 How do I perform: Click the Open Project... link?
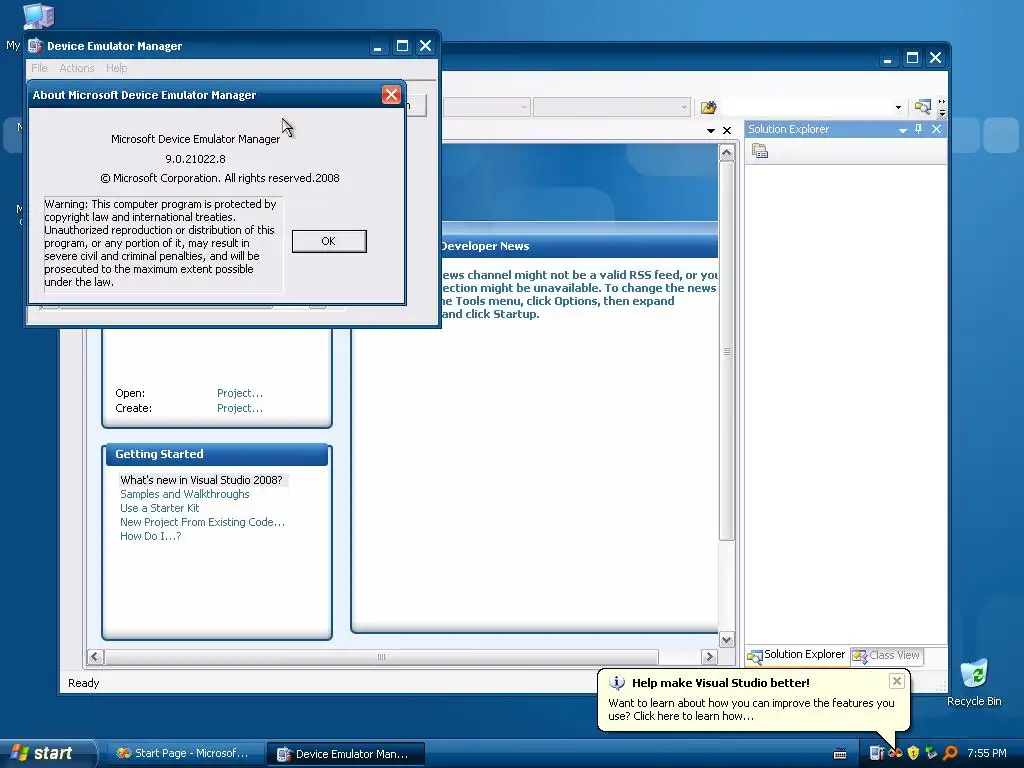click(x=240, y=393)
